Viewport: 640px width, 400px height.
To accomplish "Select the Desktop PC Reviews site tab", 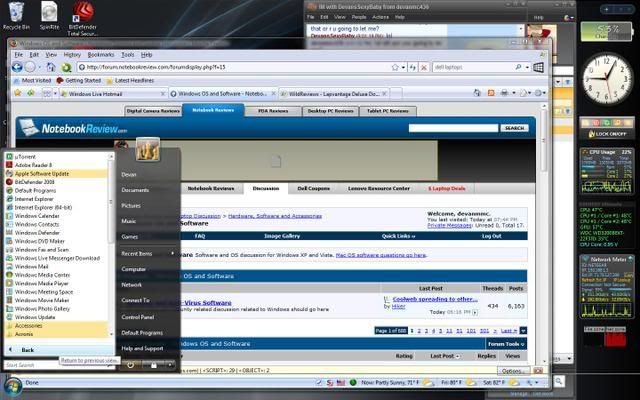I will pos(330,111).
